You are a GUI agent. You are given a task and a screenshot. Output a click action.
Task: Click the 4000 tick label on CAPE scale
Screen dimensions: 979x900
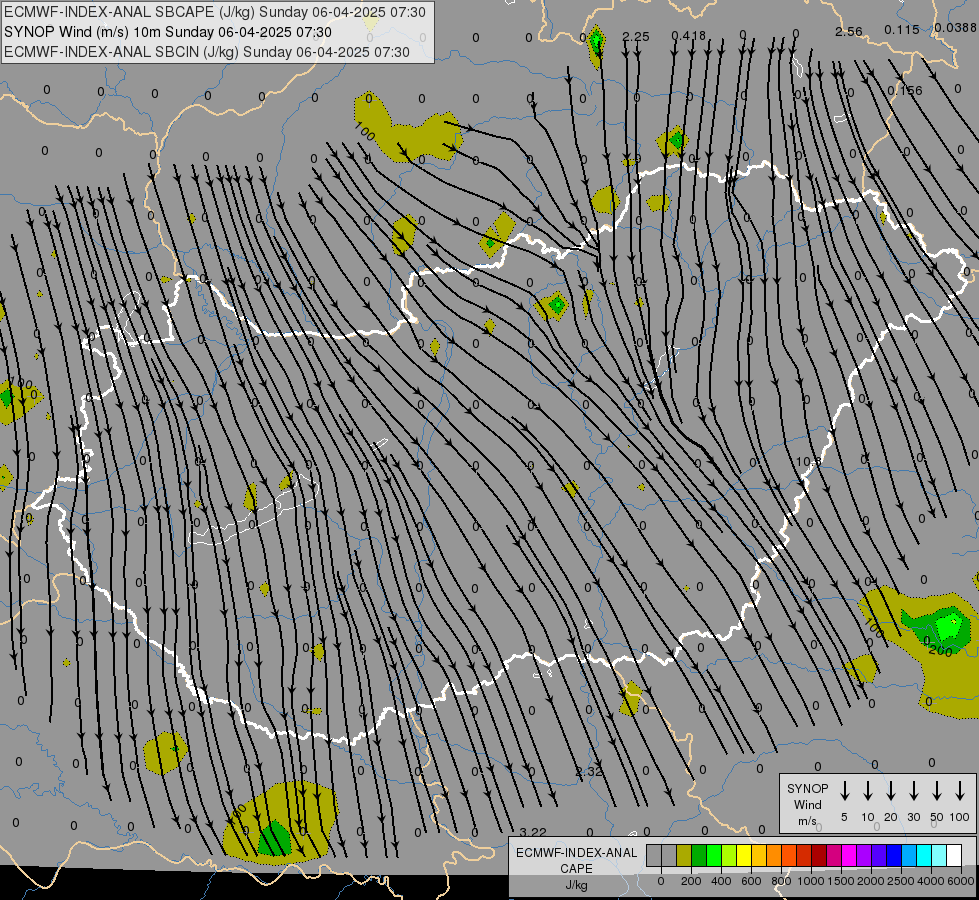(931, 881)
